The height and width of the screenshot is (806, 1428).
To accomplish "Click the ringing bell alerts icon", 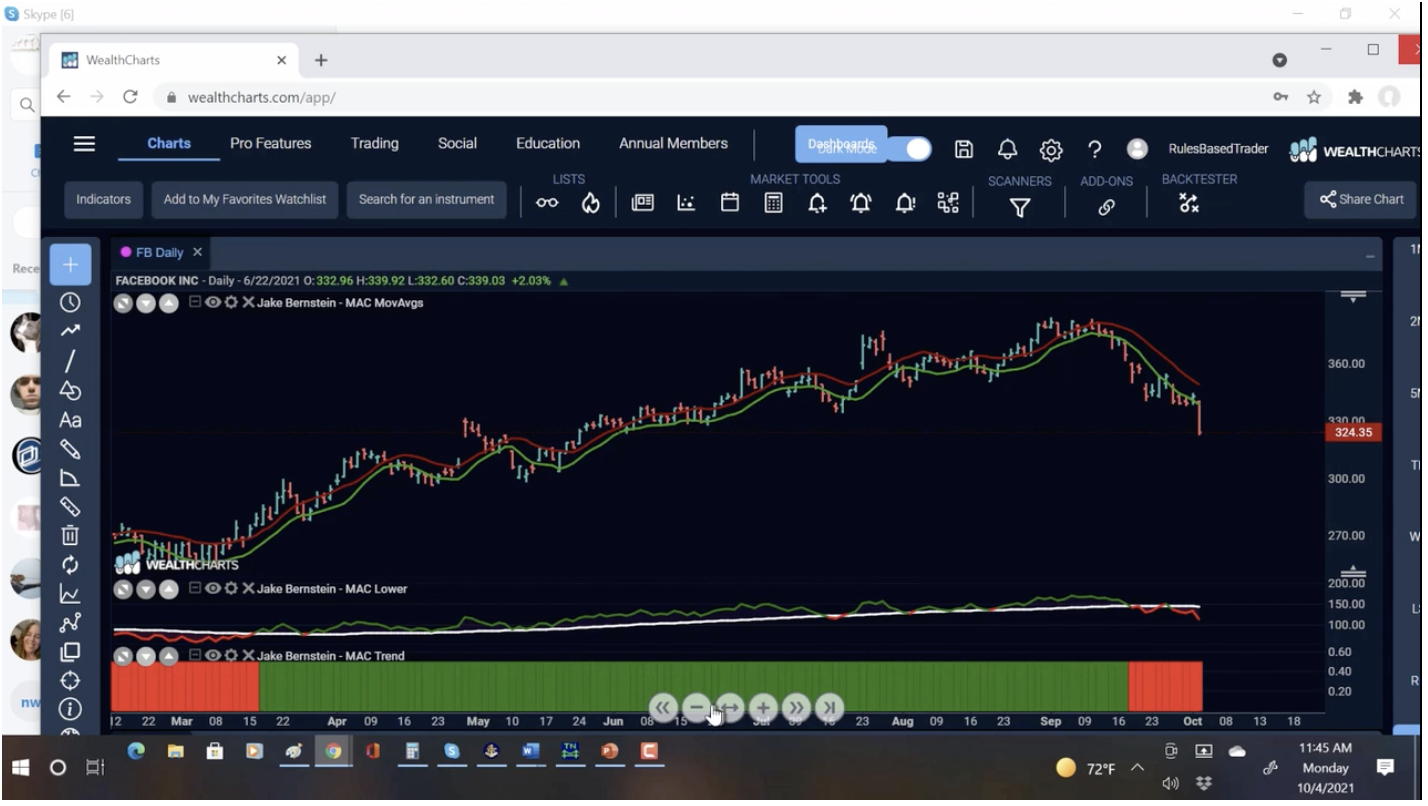I will click(861, 203).
